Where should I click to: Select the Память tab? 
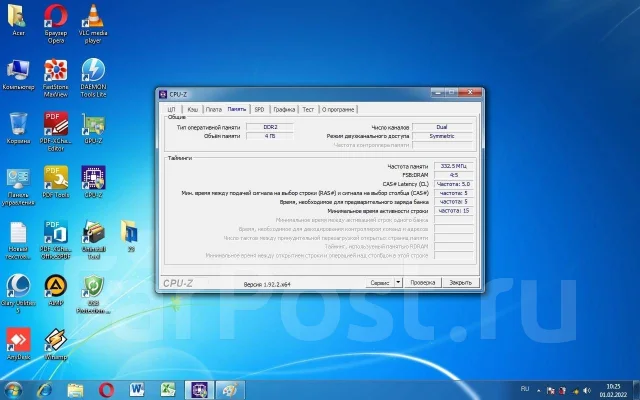tap(237, 109)
